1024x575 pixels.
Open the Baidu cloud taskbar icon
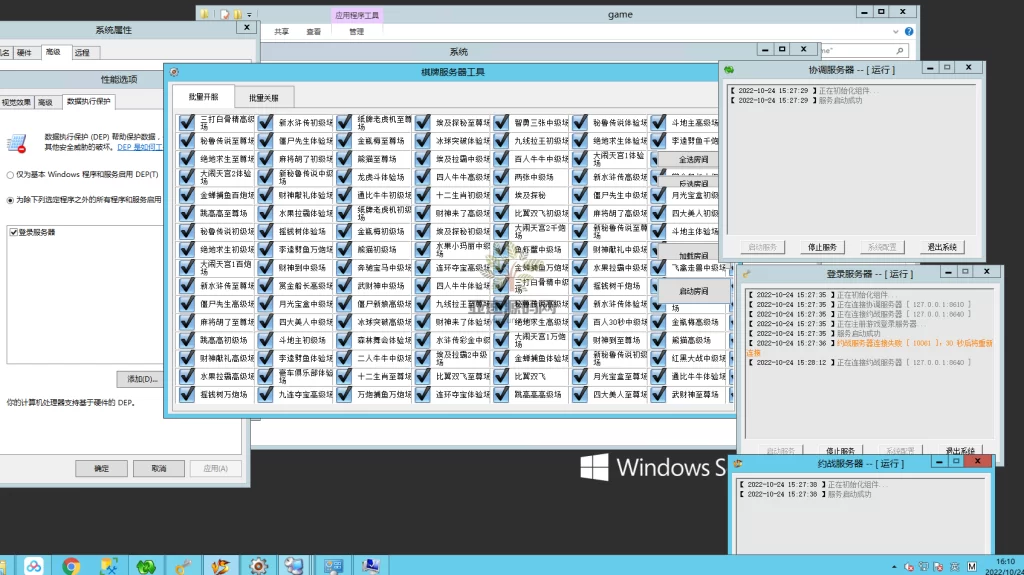[x=33, y=566]
